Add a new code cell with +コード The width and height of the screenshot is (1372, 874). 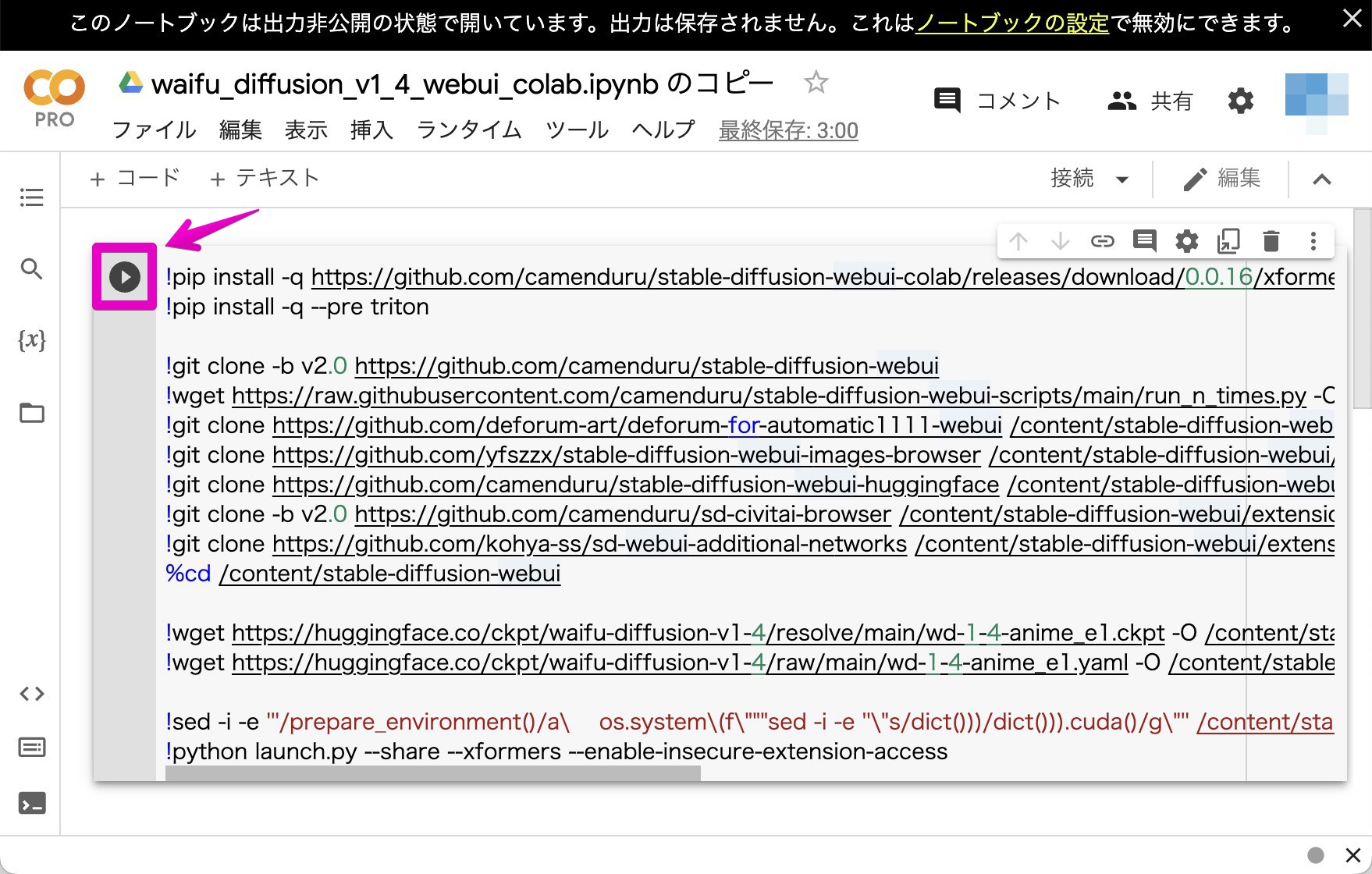pyautogui.click(x=134, y=179)
